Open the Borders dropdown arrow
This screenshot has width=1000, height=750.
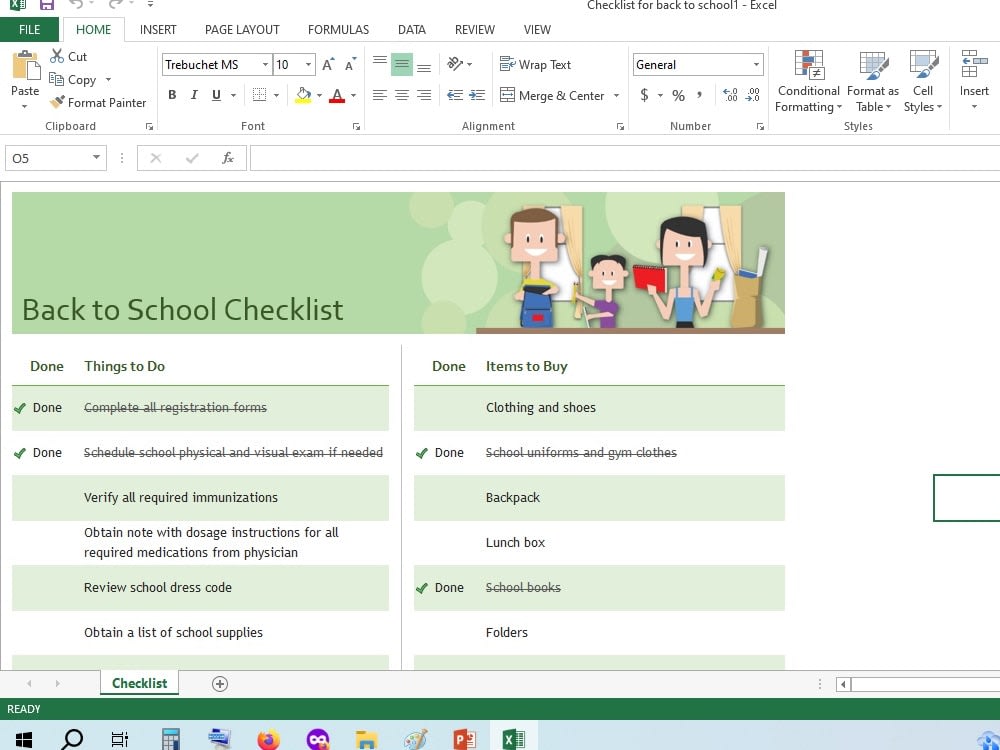tap(276, 96)
